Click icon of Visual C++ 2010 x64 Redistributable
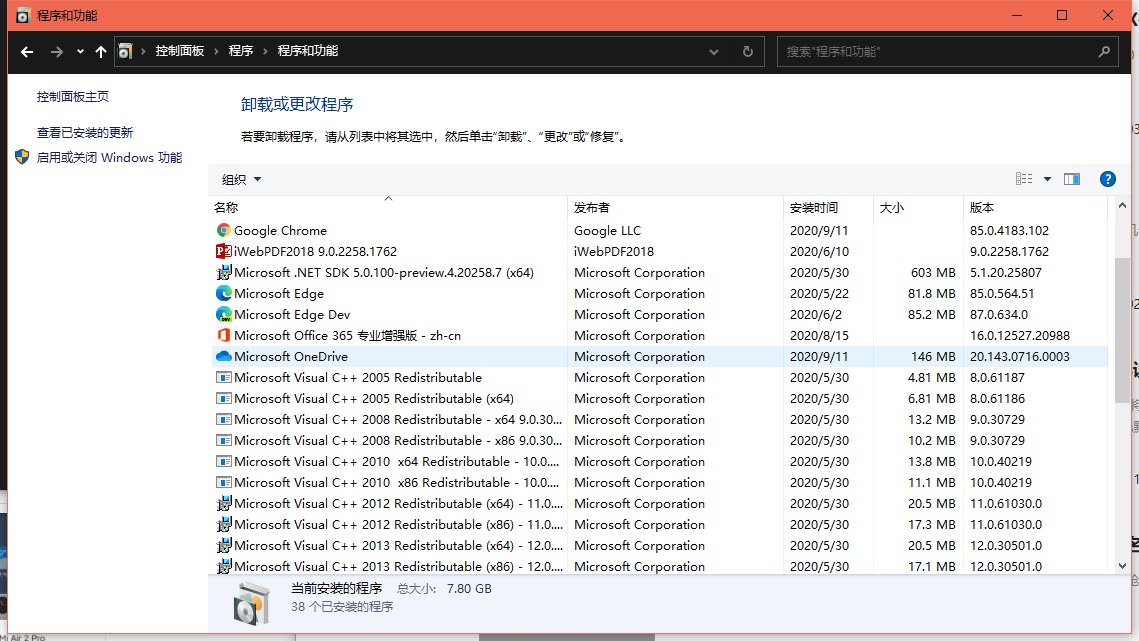Image resolution: width=1139 pixels, height=641 pixels. coord(224,461)
